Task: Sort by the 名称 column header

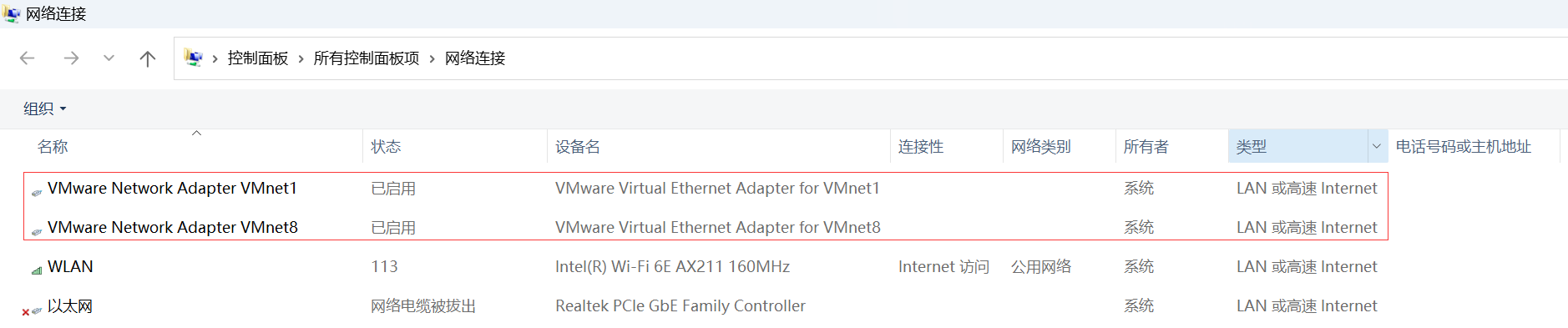Action: coord(53,147)
